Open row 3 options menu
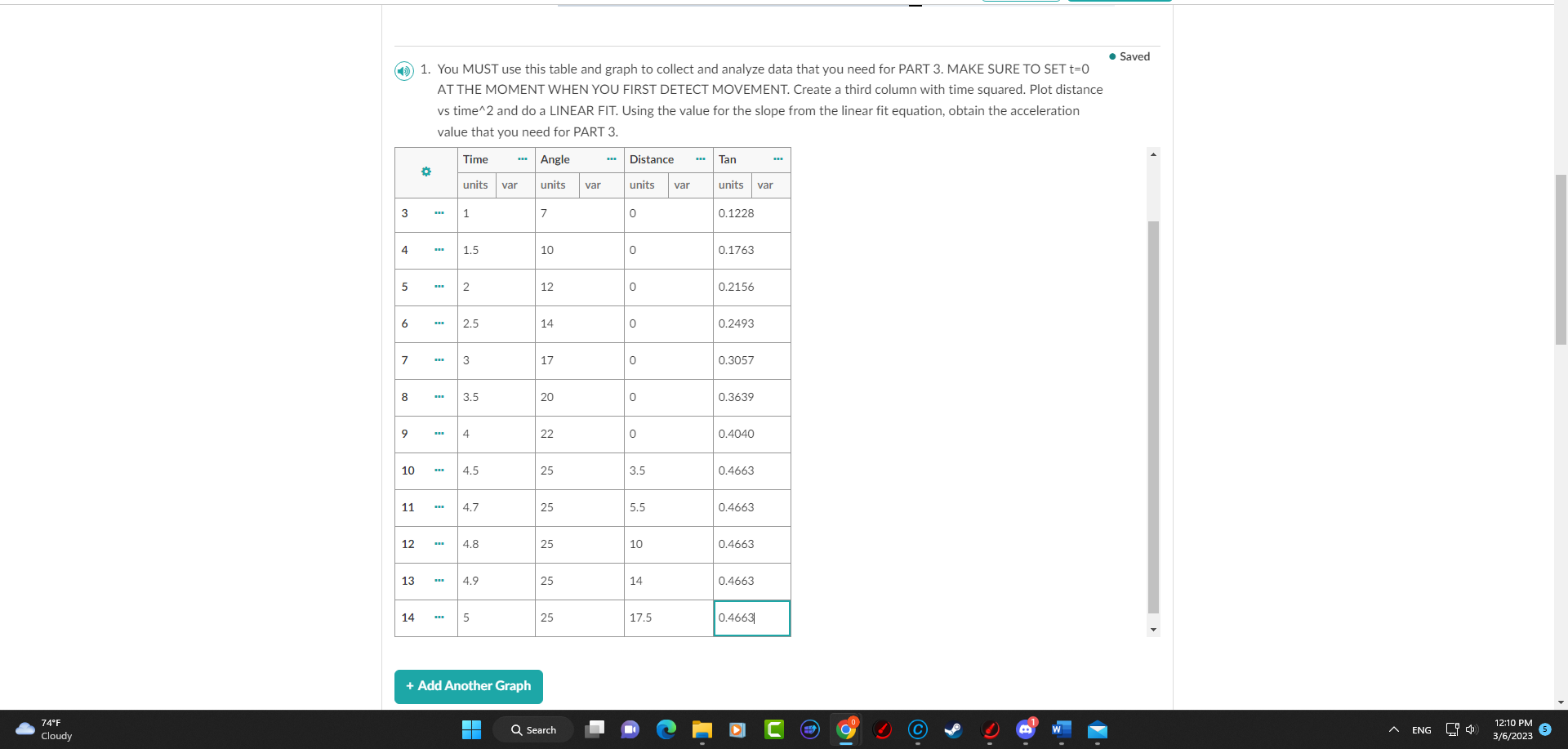This screenshot has height=749, width=1568. pos(439,213)
